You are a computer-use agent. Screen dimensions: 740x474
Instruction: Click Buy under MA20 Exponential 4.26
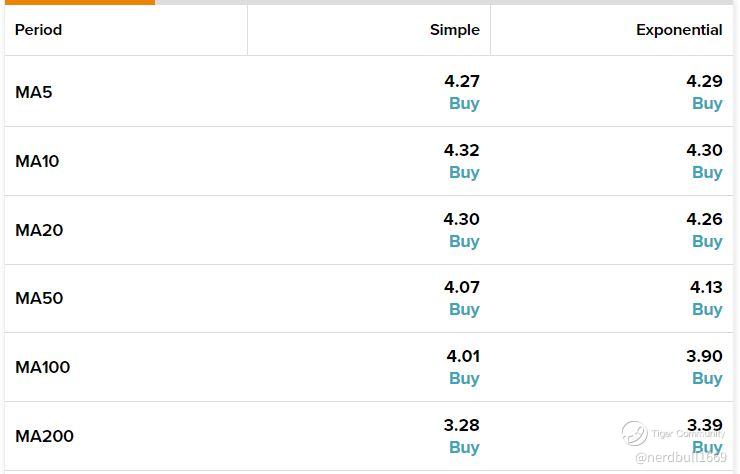coord(707,241)
